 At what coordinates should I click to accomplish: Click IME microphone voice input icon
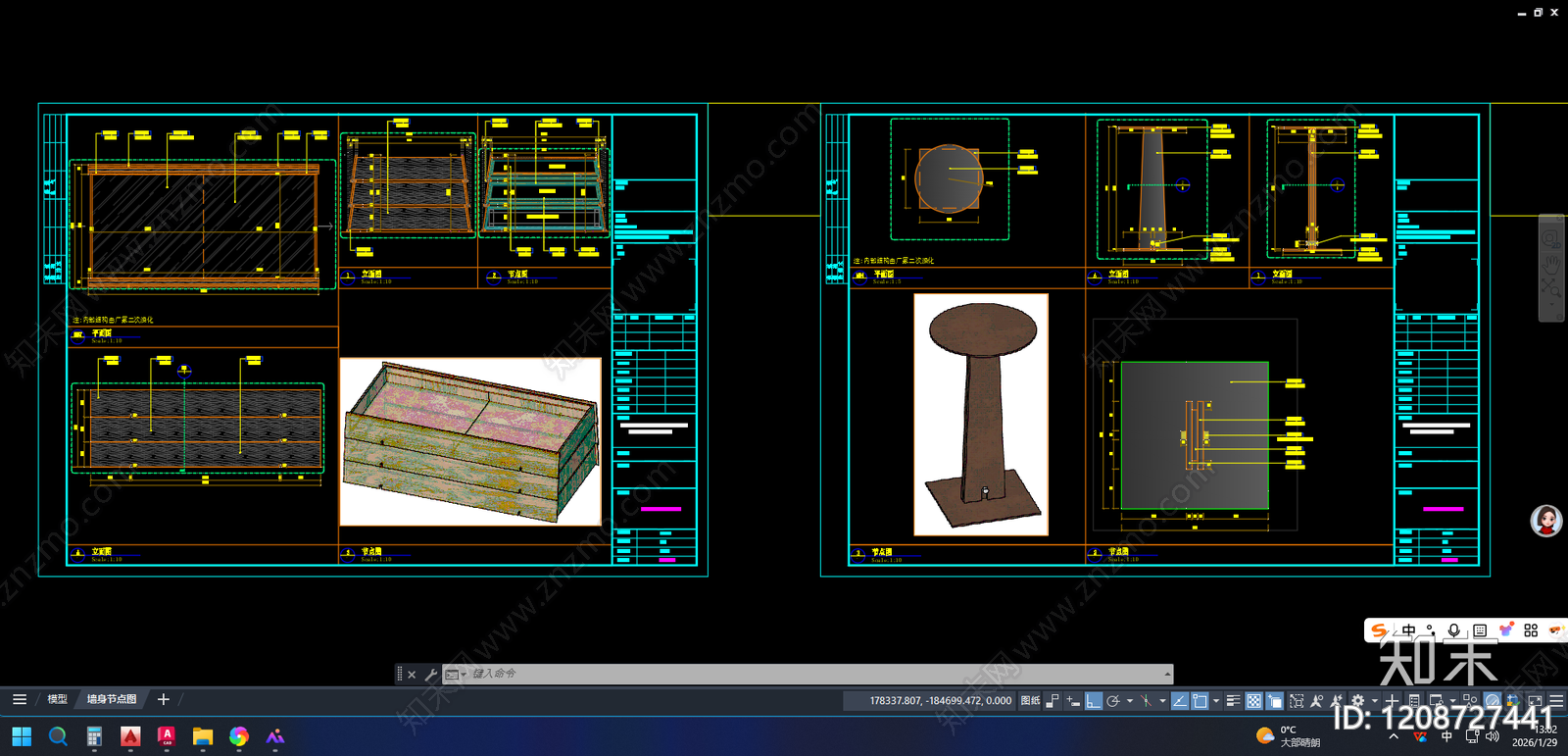1454,630
